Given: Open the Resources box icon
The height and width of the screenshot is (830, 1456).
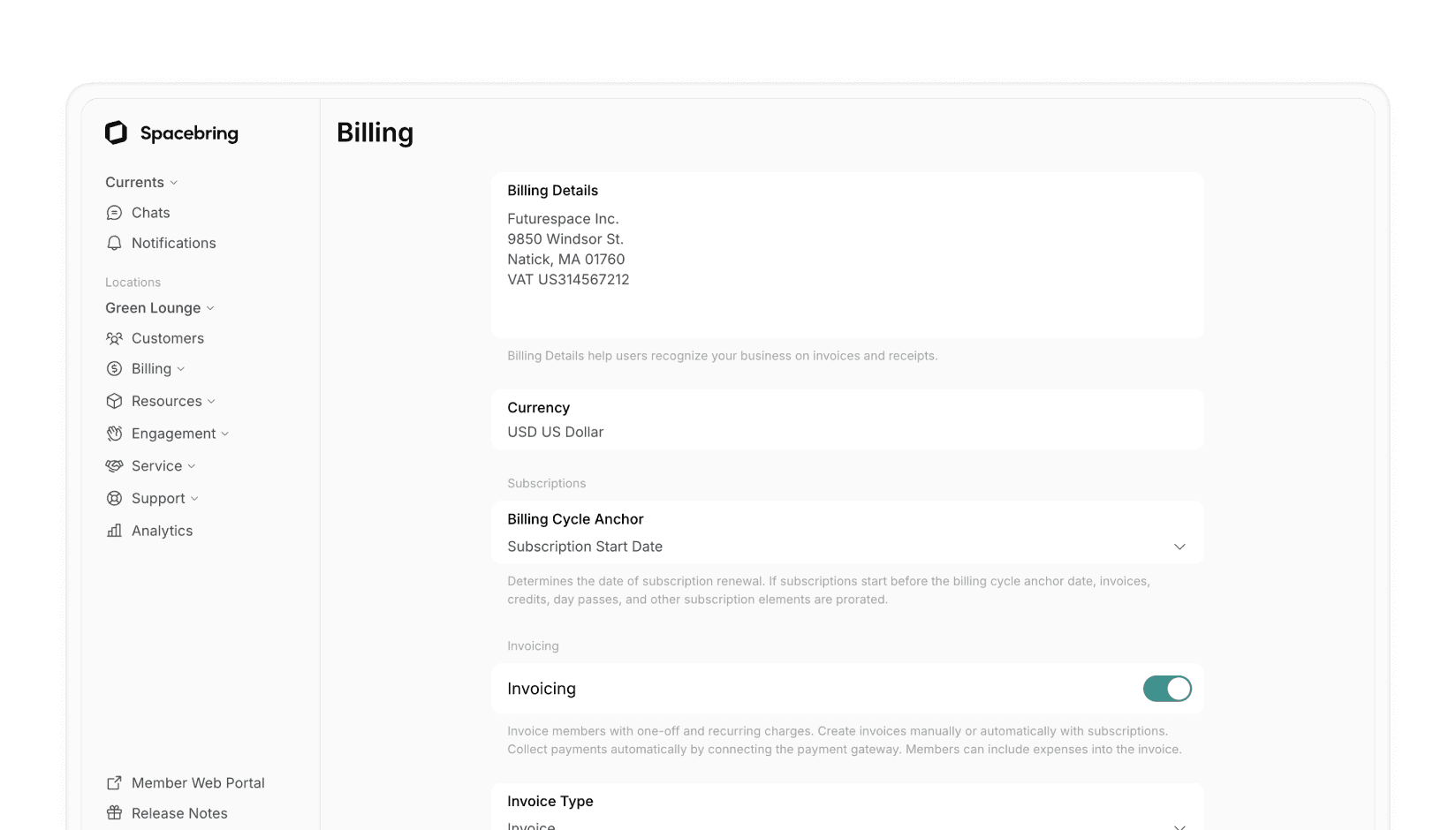Looking at the screenshot, I should (115, 401).
